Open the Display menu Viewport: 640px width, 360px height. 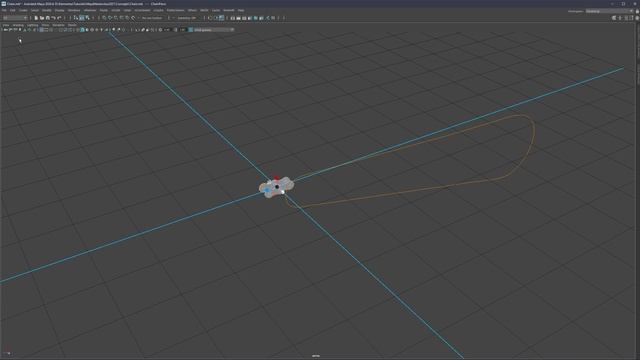pyautogui.click(x=60, y=10)
